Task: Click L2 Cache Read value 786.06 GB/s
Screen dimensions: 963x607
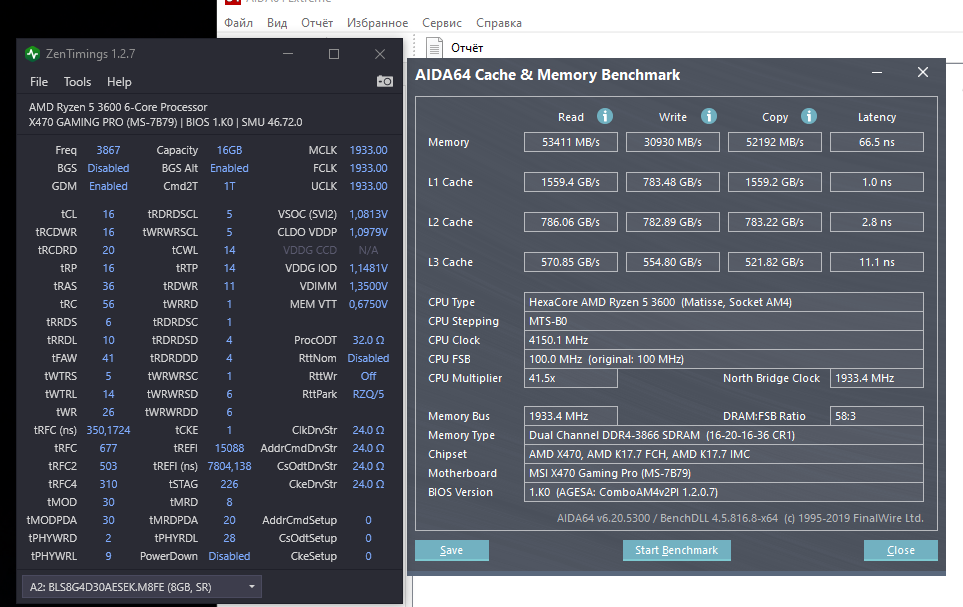Action: click(571, 222)
